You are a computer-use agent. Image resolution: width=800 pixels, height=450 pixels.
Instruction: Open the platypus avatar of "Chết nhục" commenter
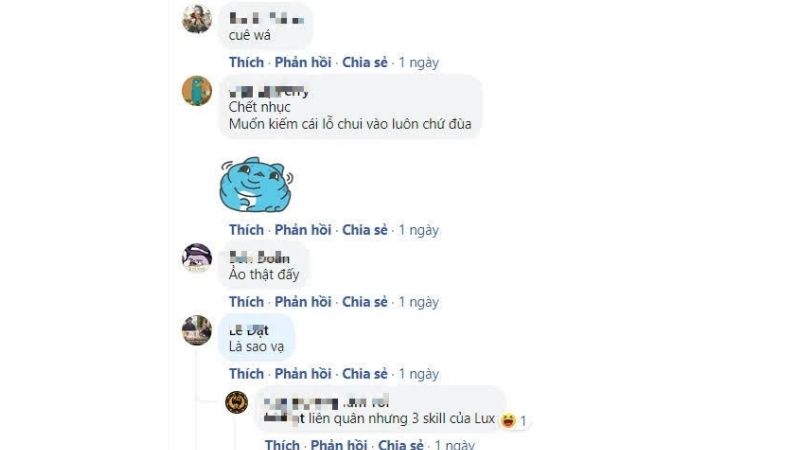[197, 91]
